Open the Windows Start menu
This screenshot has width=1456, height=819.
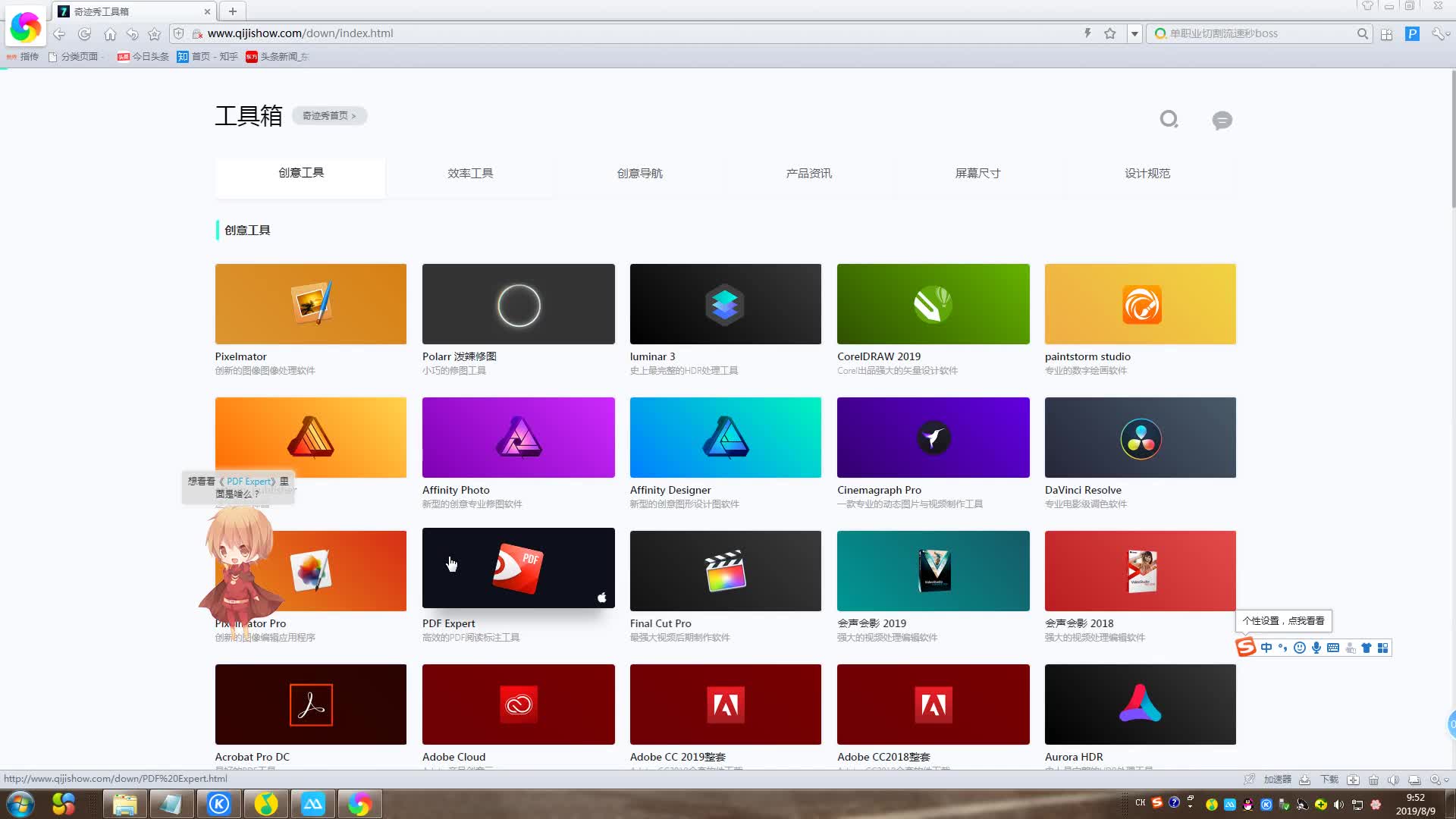tap(20, 804)
